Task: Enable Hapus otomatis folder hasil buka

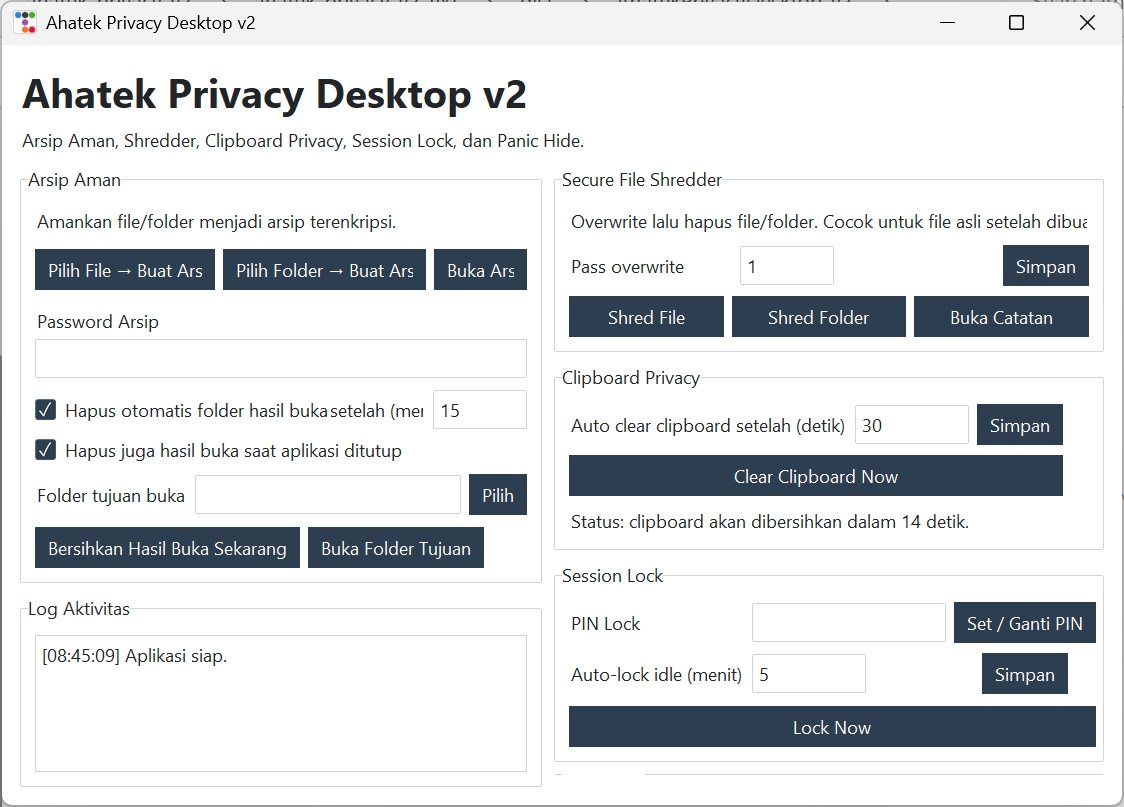Action: click(x=45, y=410)
